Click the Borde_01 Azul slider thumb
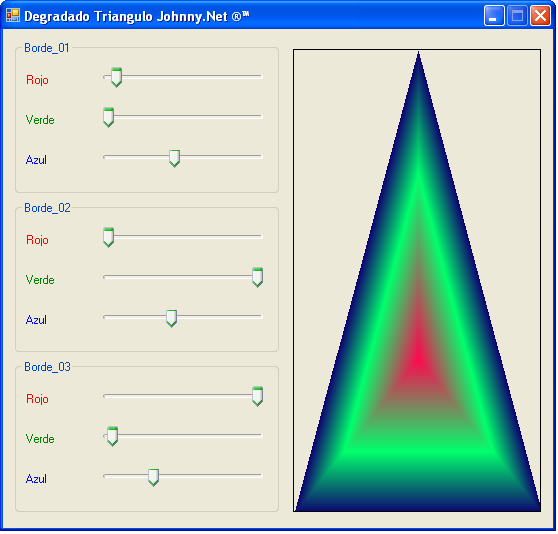 [x=174, y=158]
